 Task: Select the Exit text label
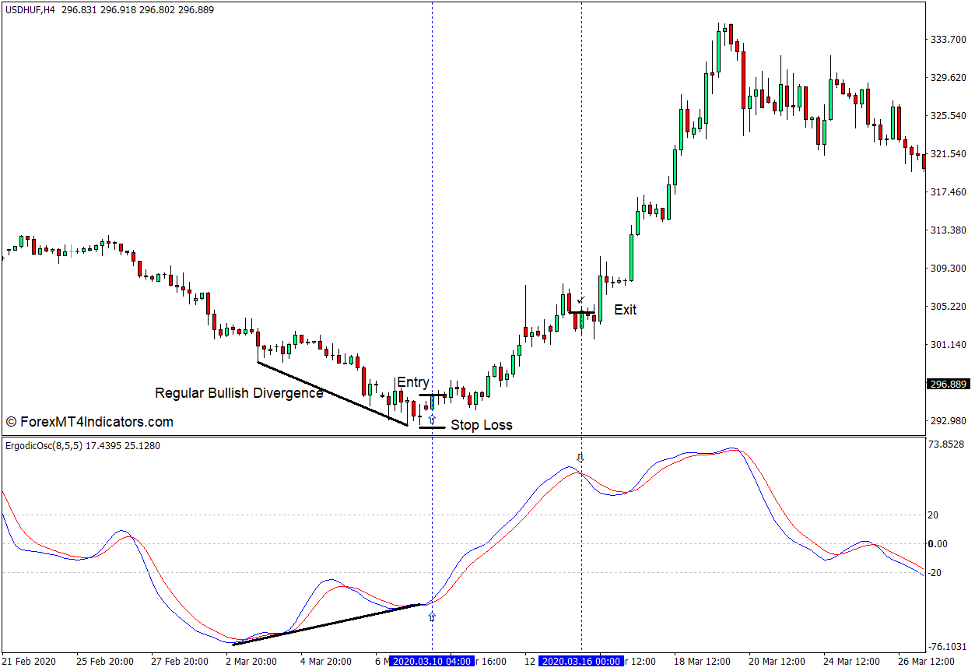(x=624, y=310)
